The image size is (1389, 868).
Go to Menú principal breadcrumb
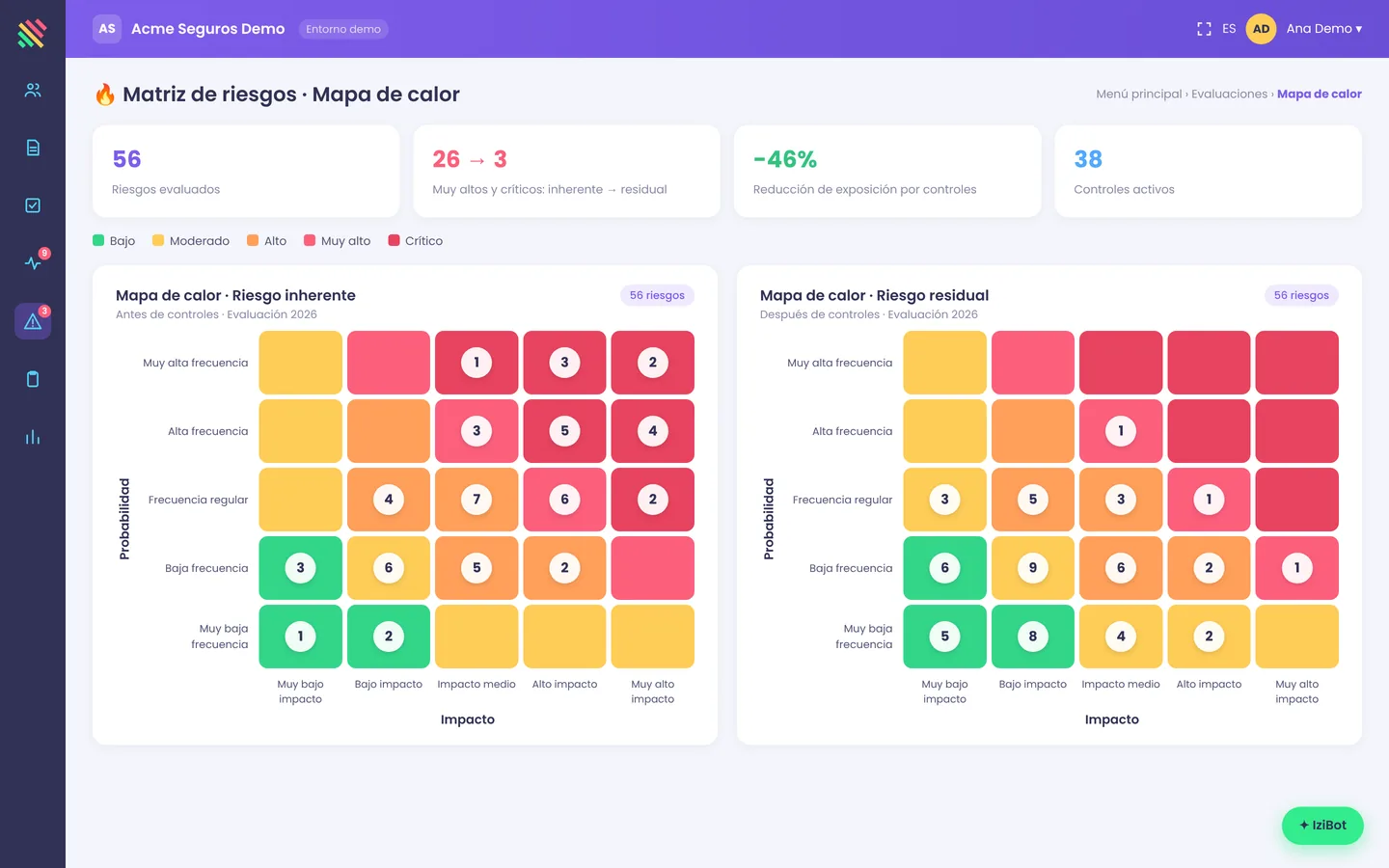pyautogui.click(x=1138, y=95)
